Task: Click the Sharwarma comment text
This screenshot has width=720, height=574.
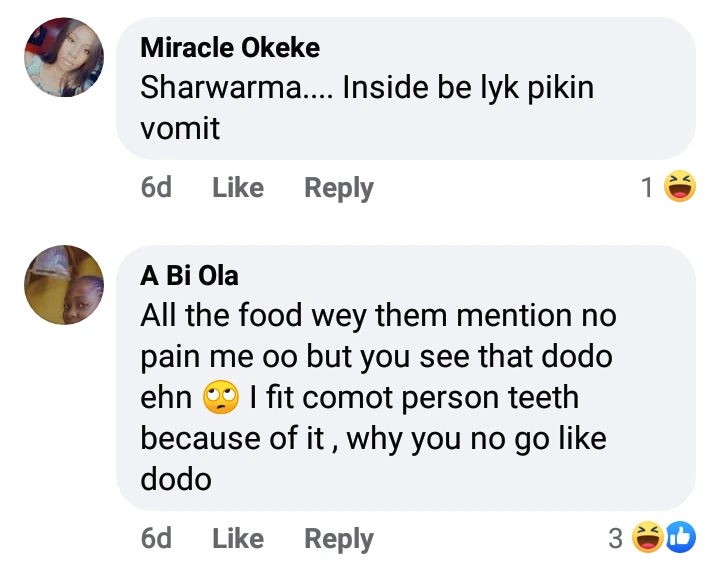Action: pos(366,87)
